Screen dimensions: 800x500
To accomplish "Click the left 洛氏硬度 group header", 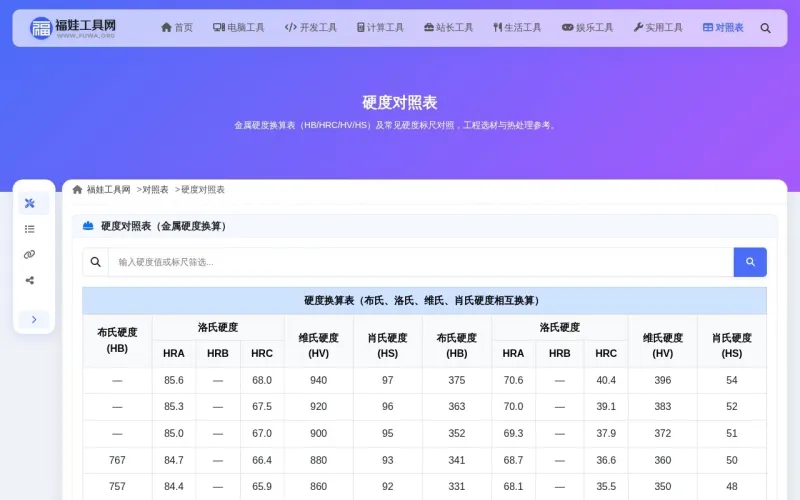I will [218, 327].
